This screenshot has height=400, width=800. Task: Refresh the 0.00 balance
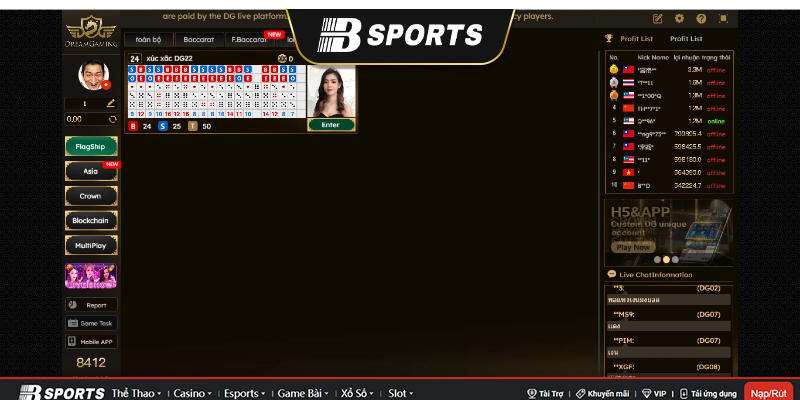tap(113, 119)
